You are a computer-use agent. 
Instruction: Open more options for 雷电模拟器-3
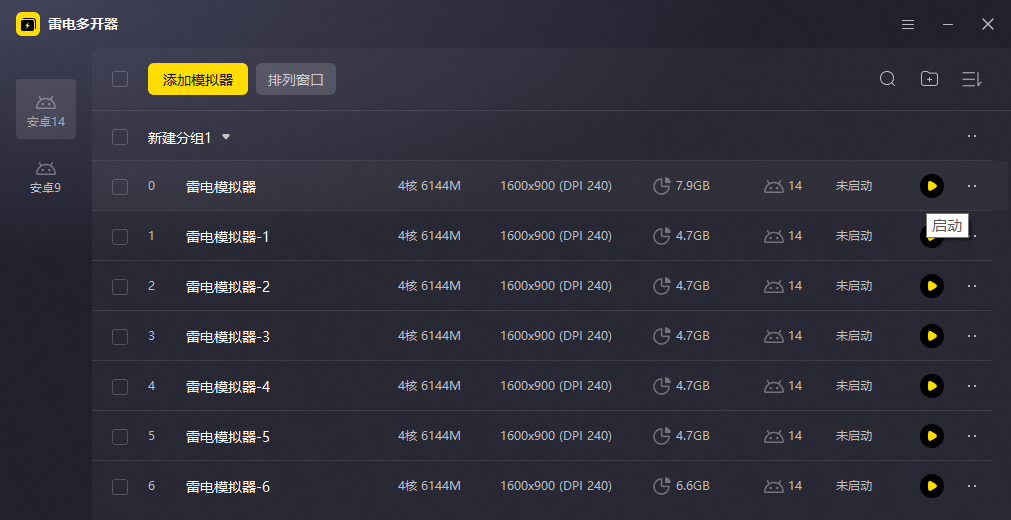point(972,336)
